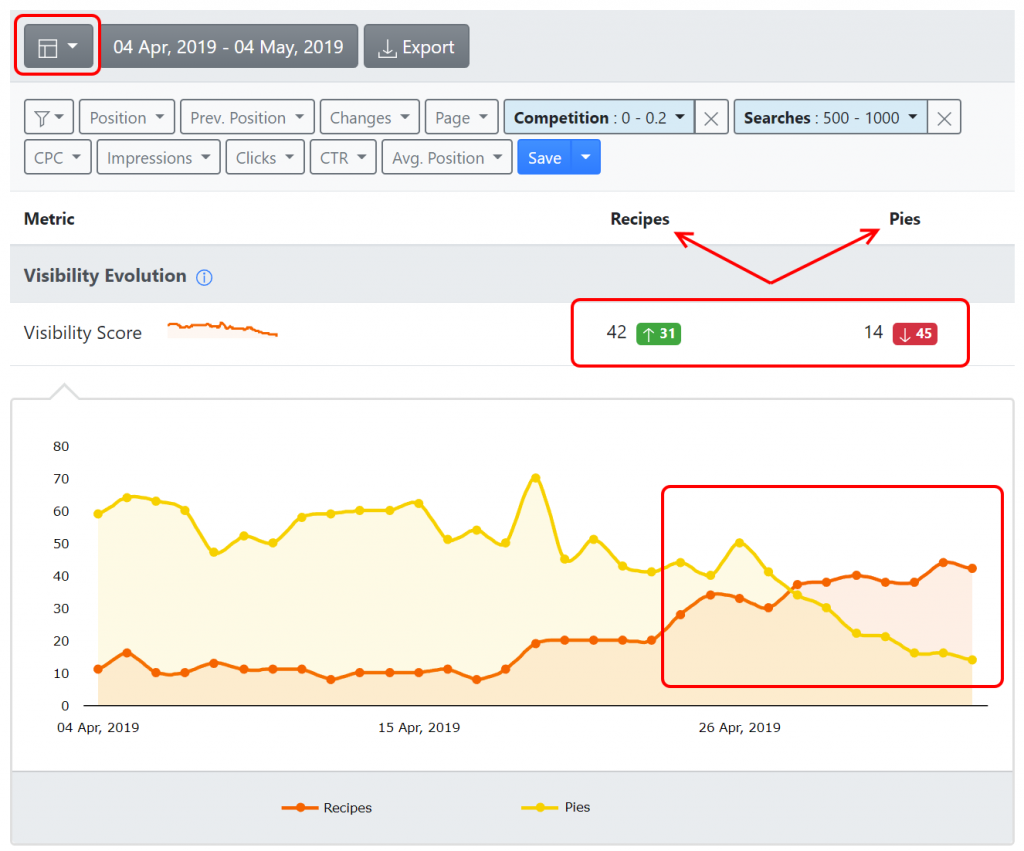Remove the Searches filter with its X
The width and height of the screenshot is (1024, 851).
(944, 118)
